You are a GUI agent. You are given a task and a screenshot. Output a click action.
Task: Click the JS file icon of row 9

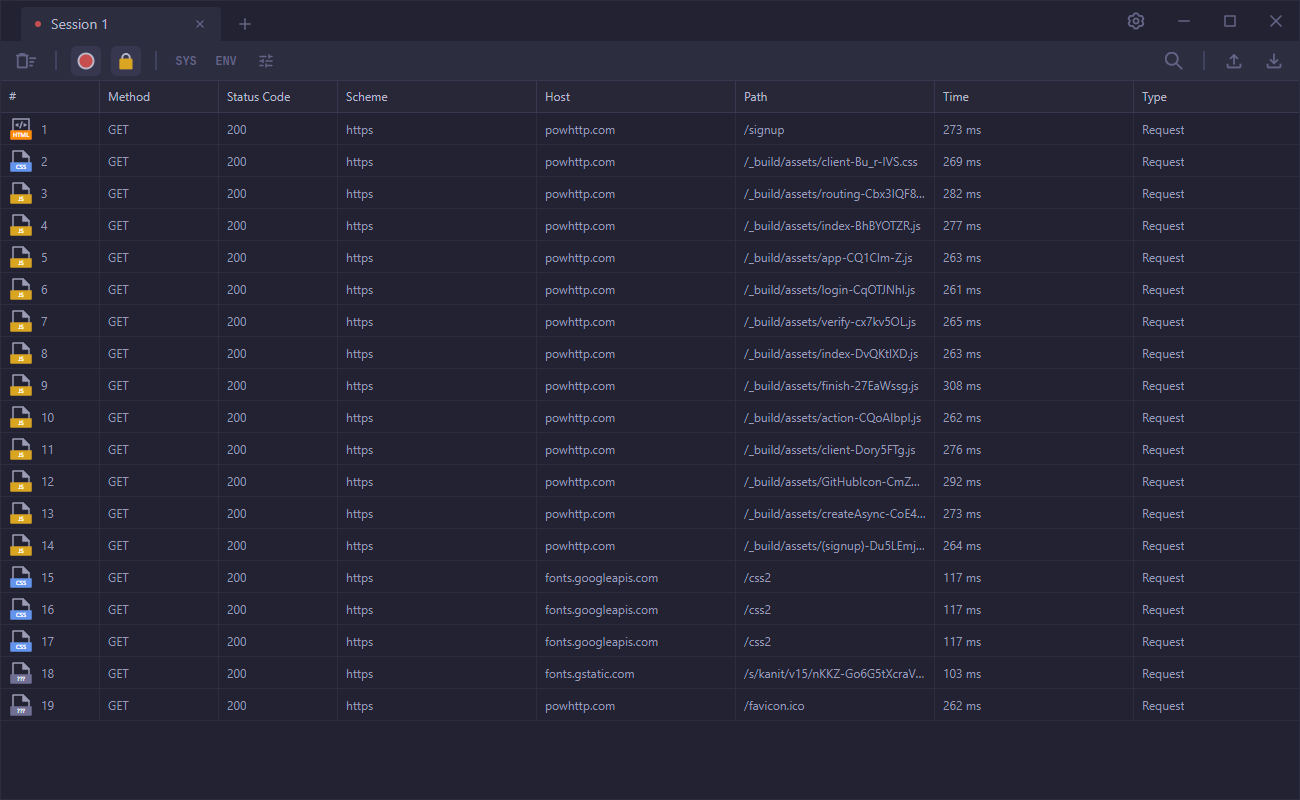21,385
